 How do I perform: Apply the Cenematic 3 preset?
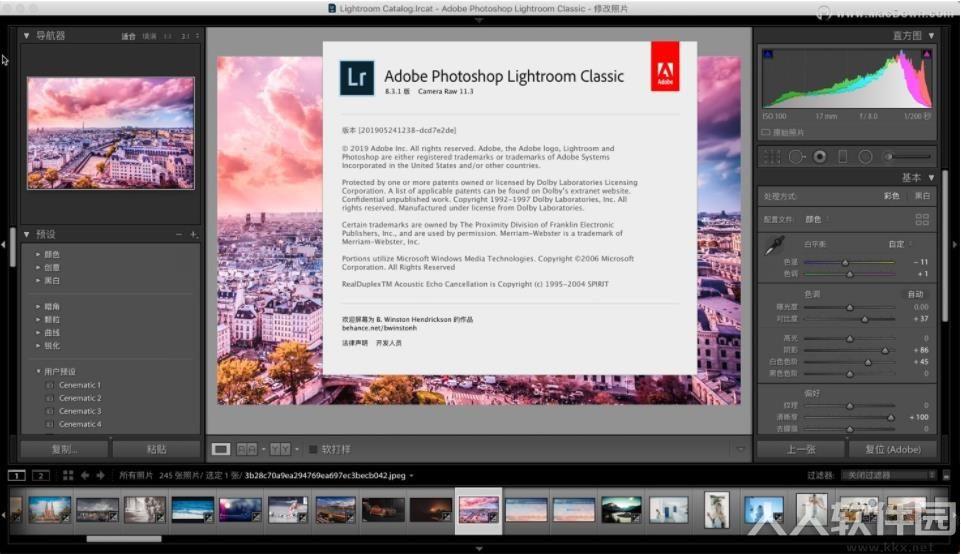tap(80, 411)
